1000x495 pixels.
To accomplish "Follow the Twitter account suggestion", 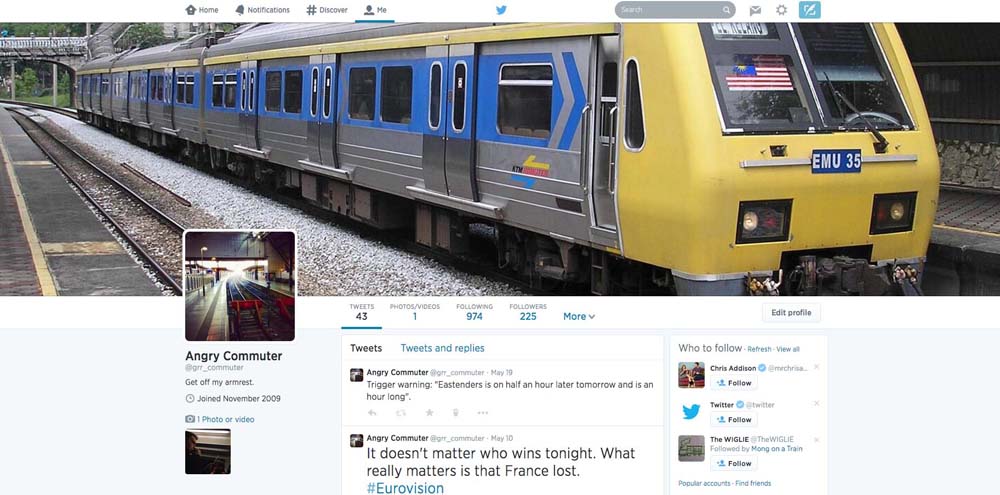I will (733, 420).
